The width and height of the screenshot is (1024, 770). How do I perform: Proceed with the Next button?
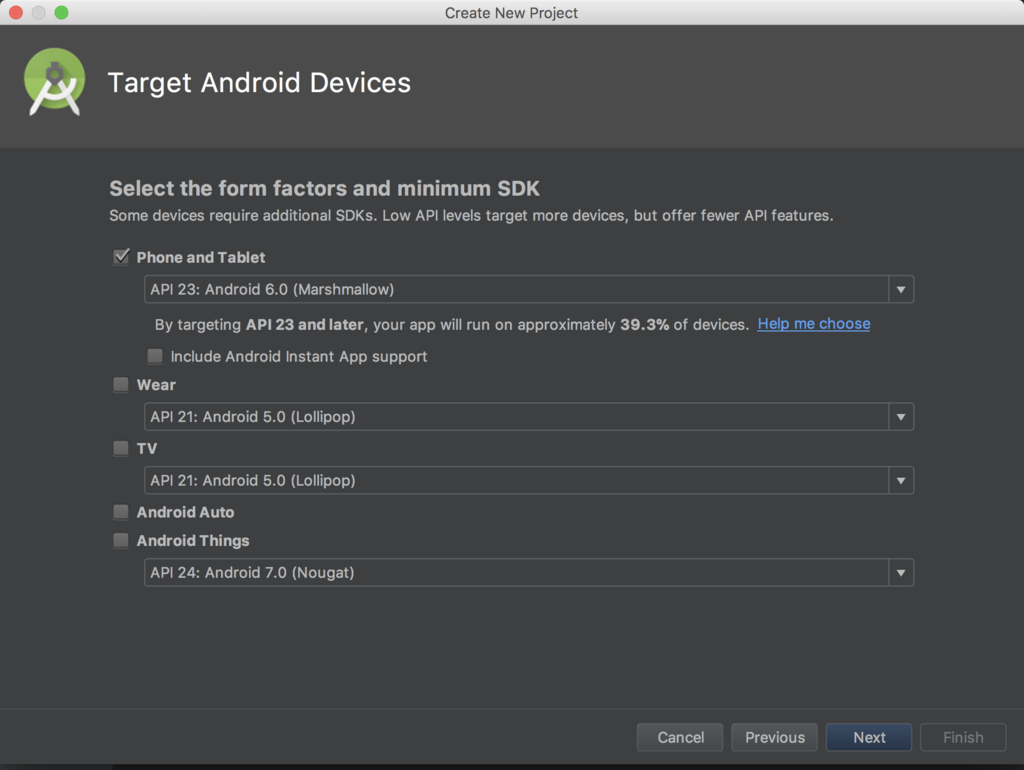tap(869, 737)
